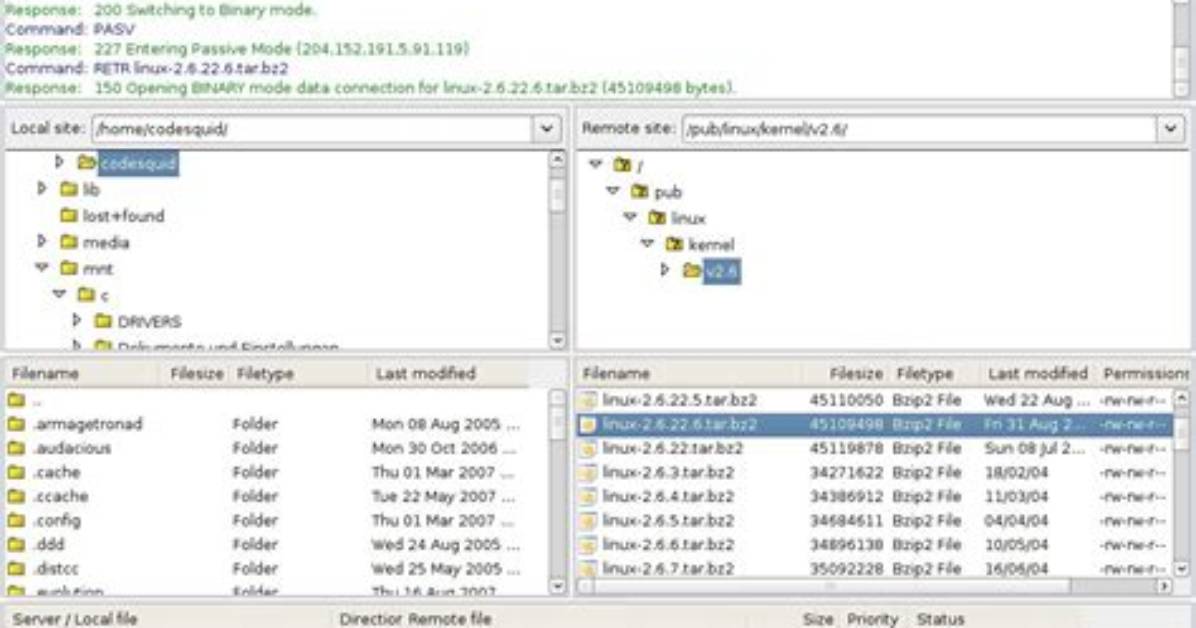Viewport: 1196px width, 628px height.
Task: Click parent directory '..' folder icon
Action: (x=16, y=400)
